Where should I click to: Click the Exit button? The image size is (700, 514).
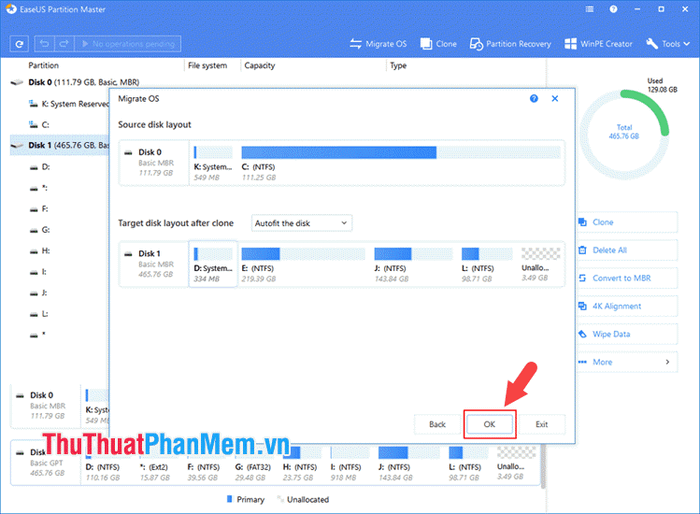tap(542, 424)
